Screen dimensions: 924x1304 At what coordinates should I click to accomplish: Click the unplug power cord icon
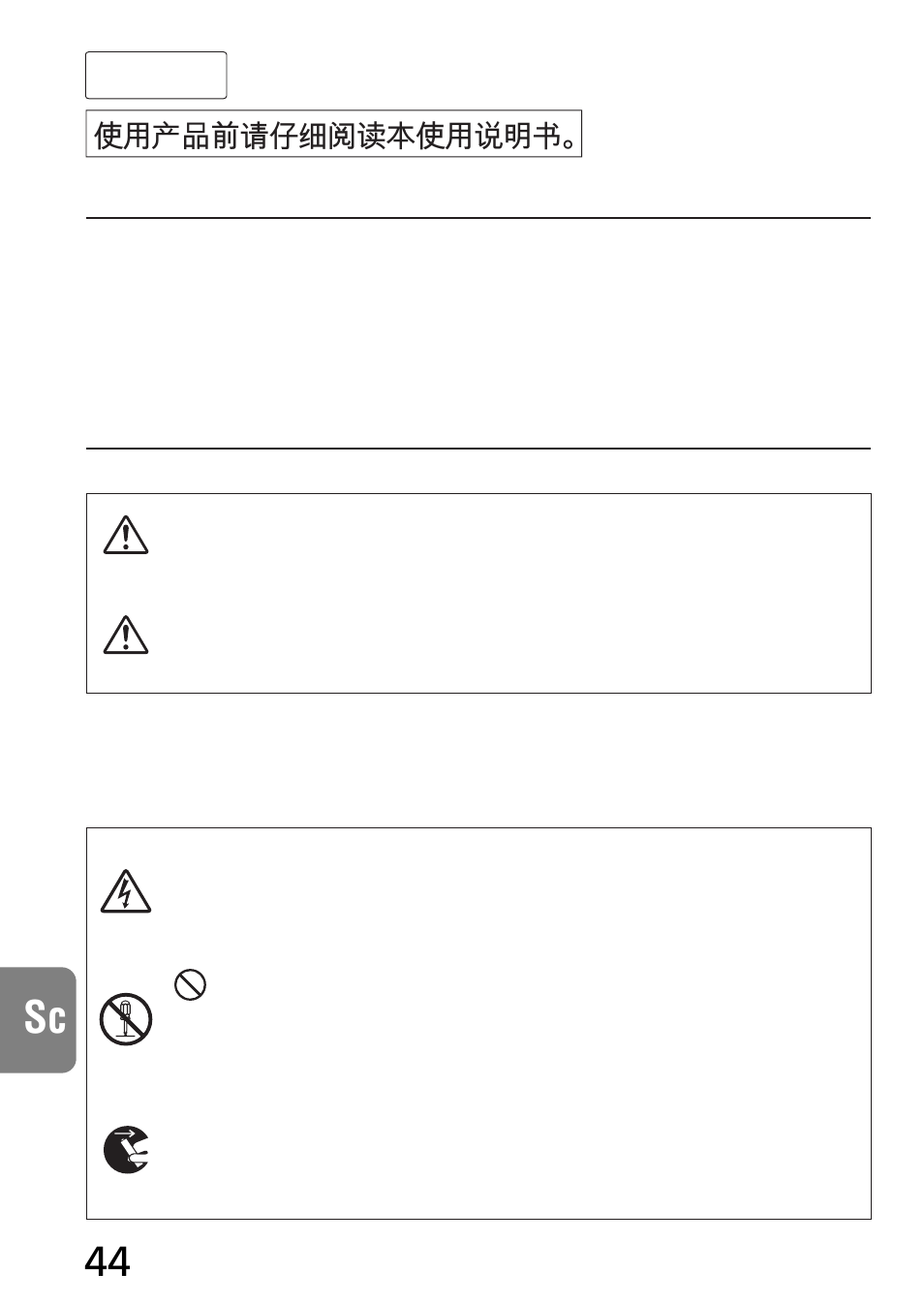click(x=126, y=1150)
